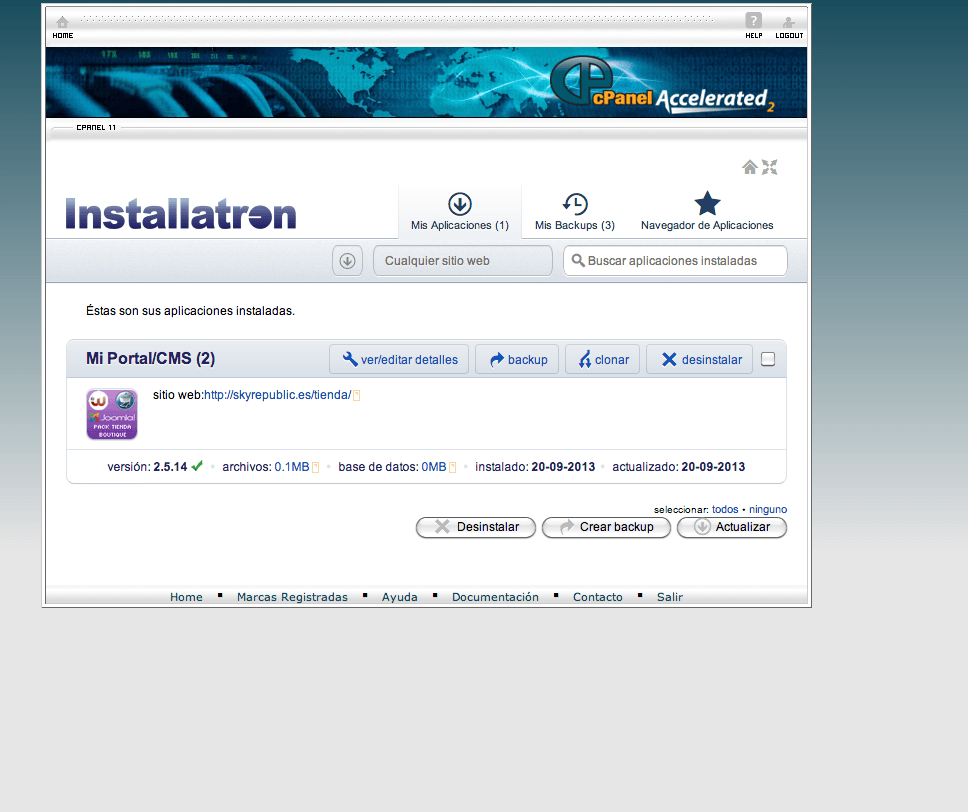The width and height of the screenshot is (968, 812).
Task: Click the CPANEL 11 label
Action: 96,128
